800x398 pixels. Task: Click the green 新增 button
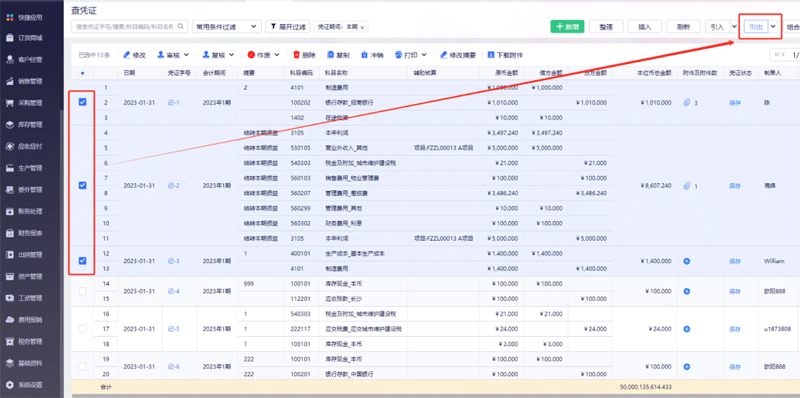pos(567,27)
